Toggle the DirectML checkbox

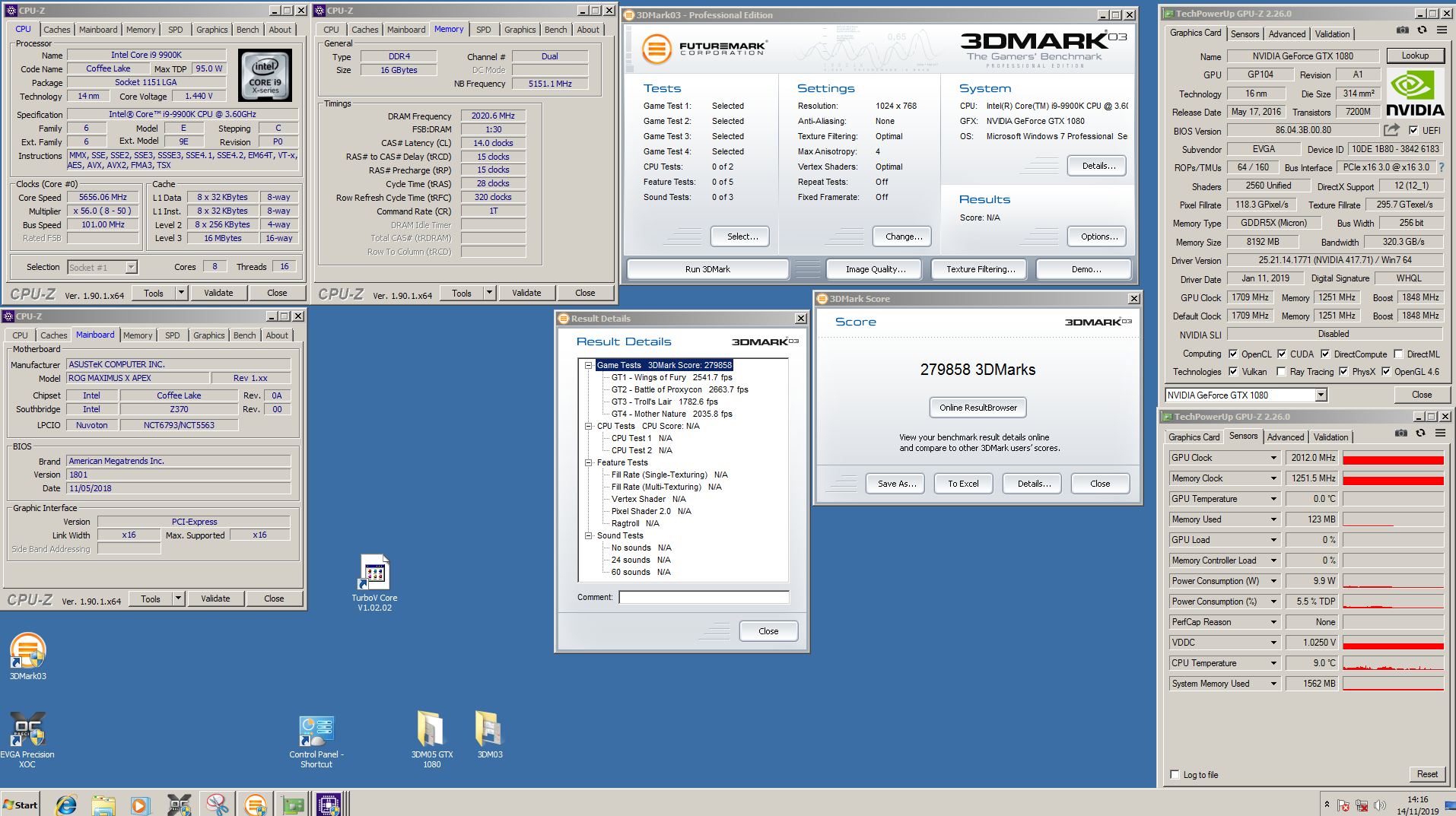click(1398, 354)
